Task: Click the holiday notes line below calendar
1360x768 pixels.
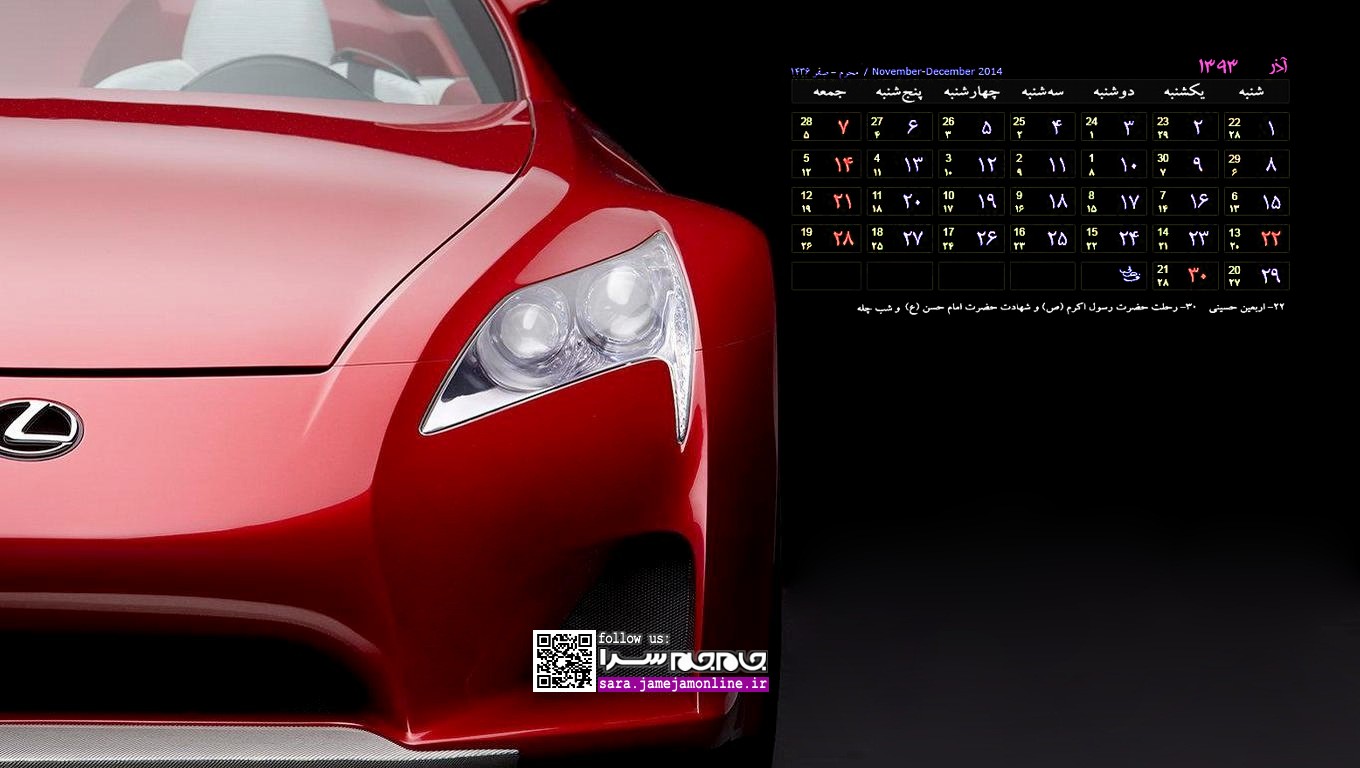Action: pos(1070,308)
